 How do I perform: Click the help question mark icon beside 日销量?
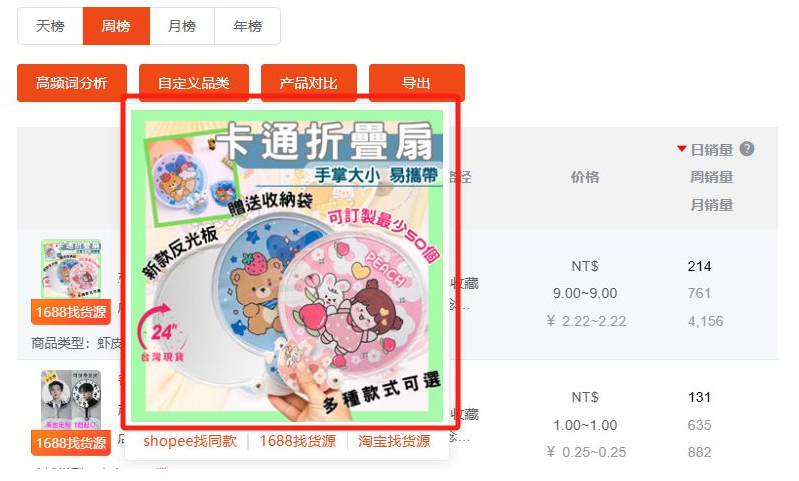[x=747, y=149]
